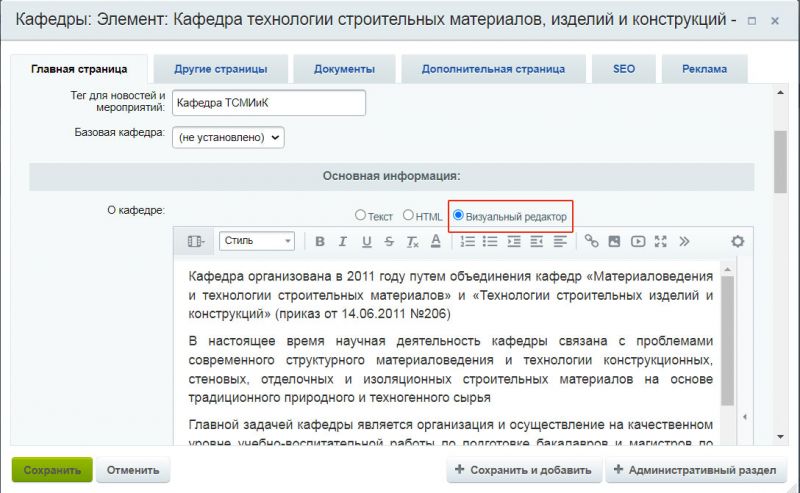
Task: Apply strikethrough formatting
Action: (389, 241)
